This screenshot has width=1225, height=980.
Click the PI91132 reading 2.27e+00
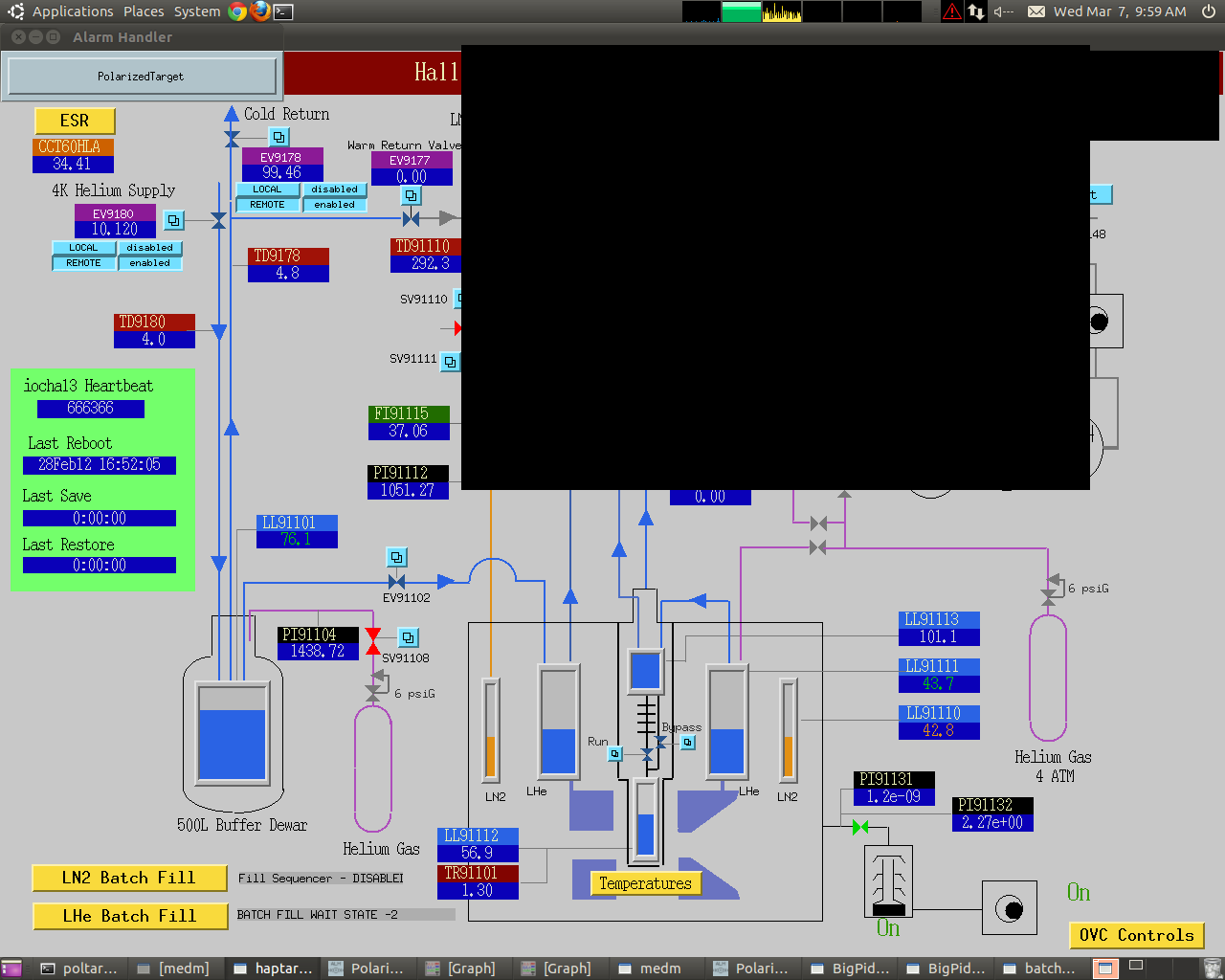point(992,822)
